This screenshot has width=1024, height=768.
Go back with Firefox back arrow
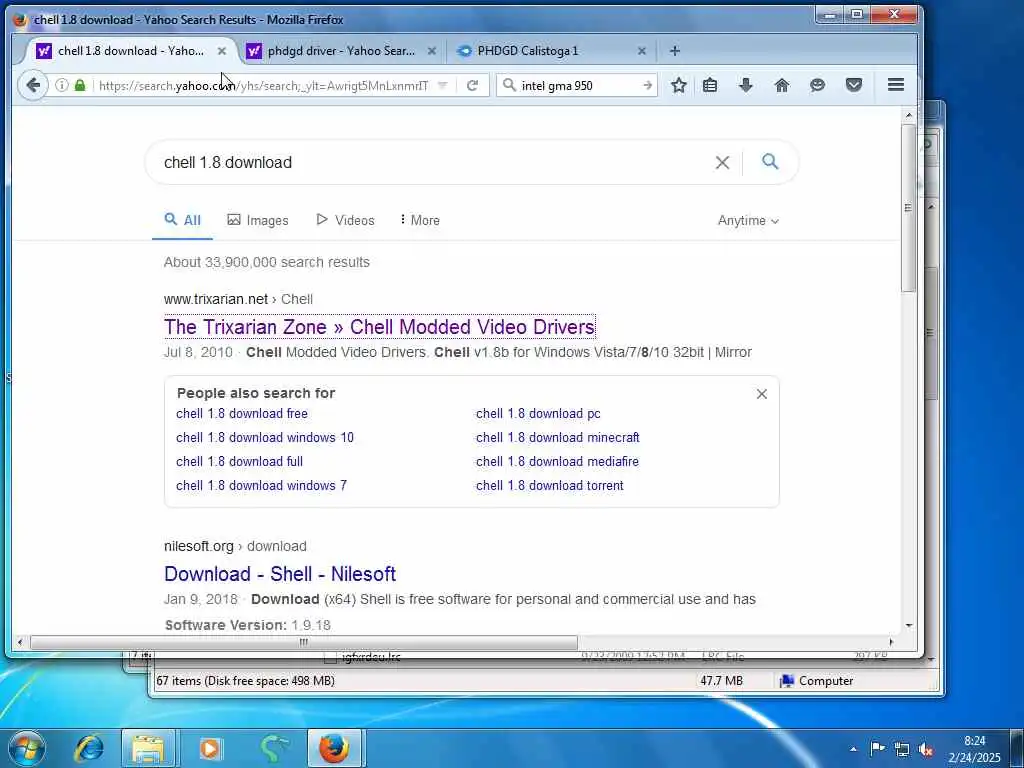point(33,85)
